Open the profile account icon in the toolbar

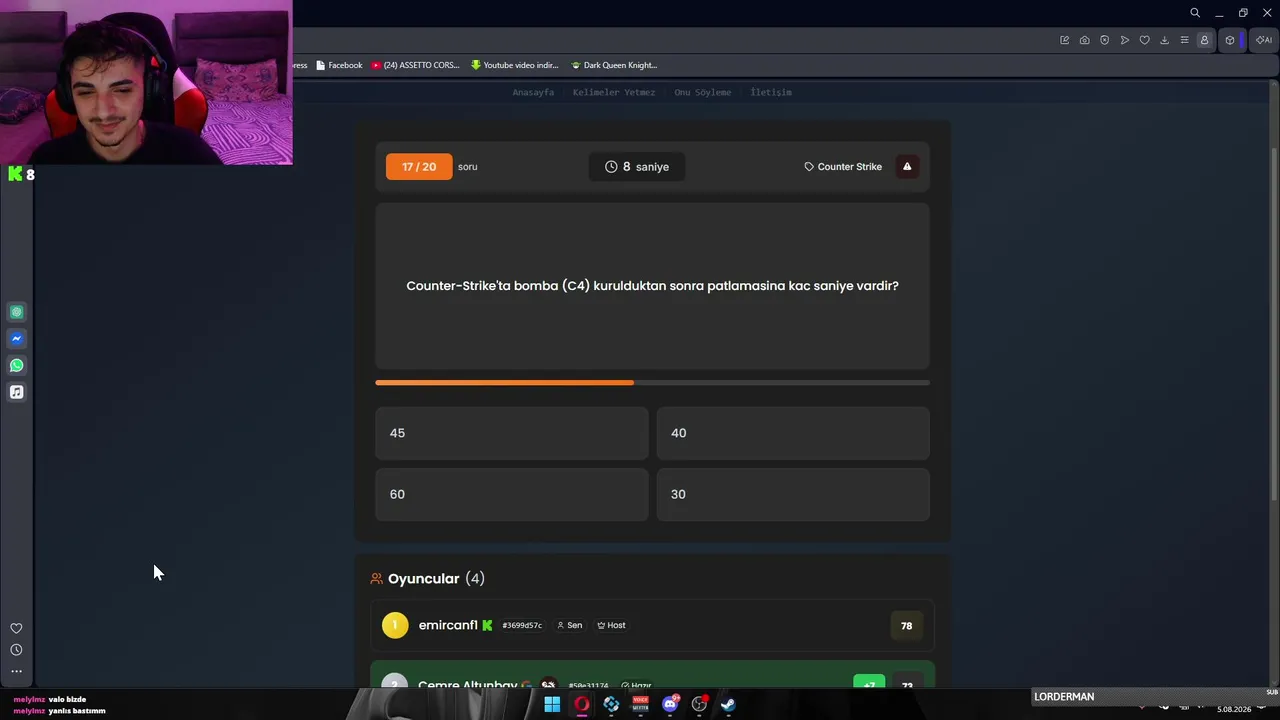click(1204, 40)
